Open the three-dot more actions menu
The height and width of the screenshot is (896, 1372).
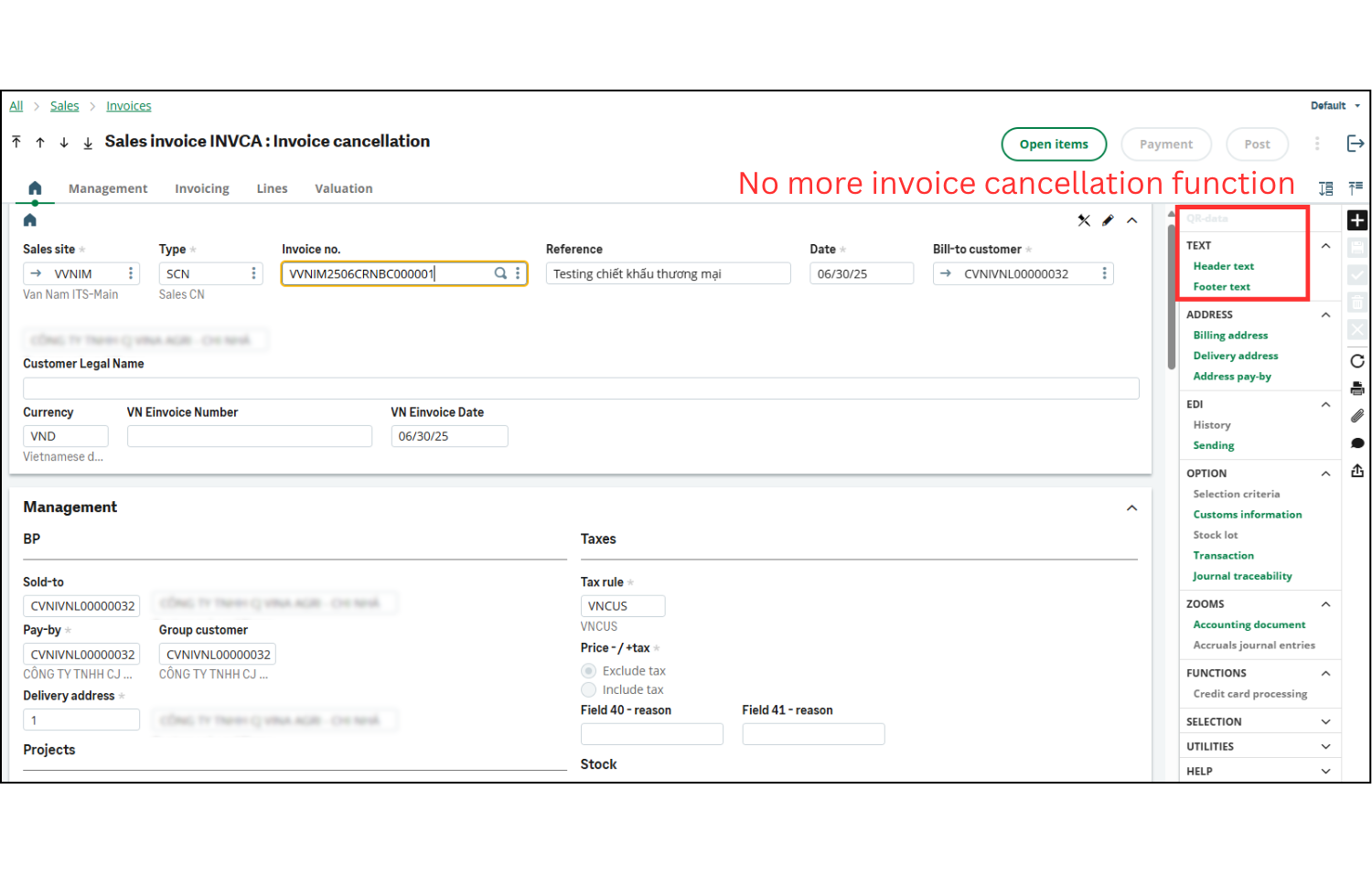[1317, 144]
